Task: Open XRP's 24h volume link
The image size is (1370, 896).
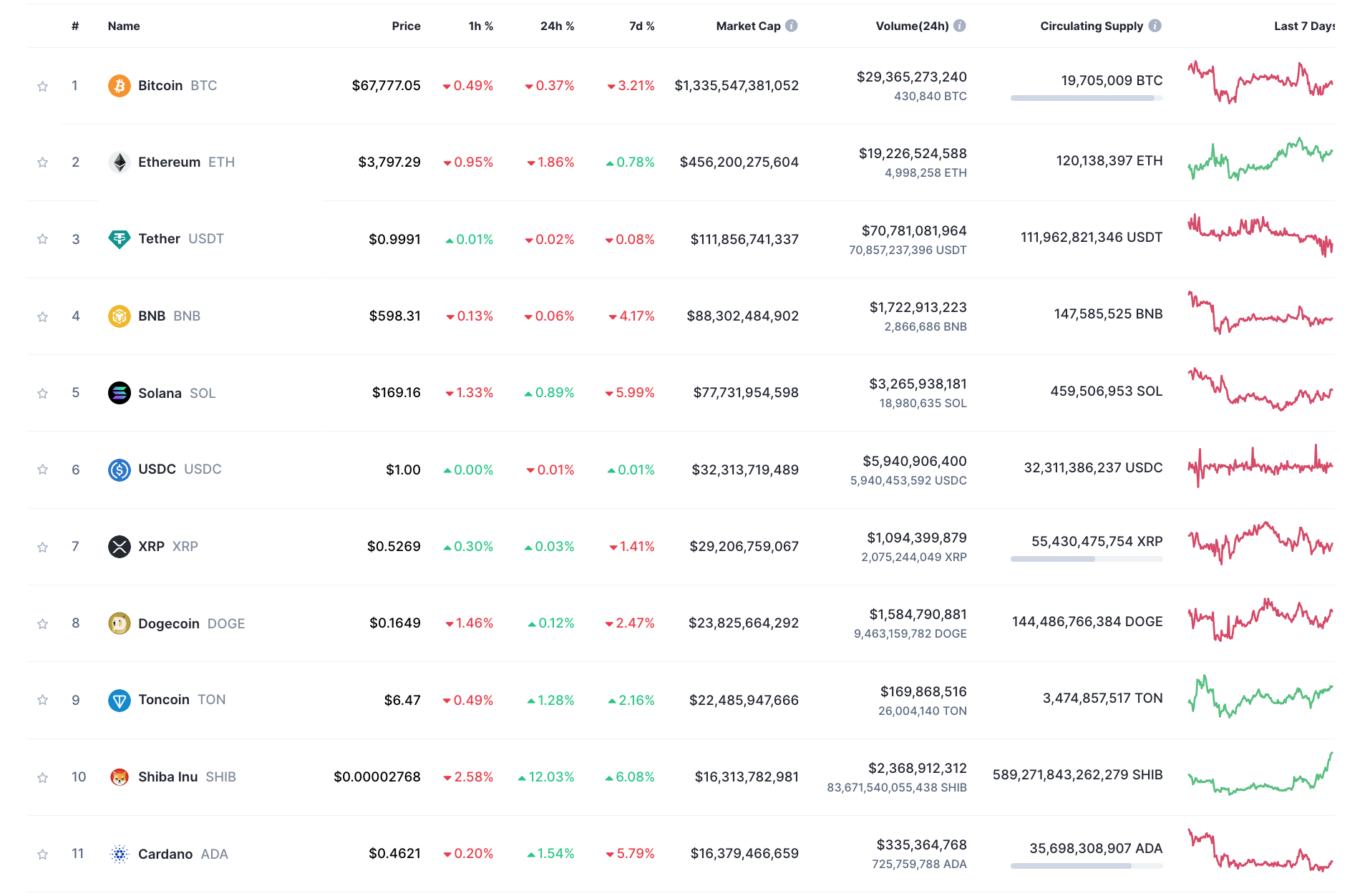Action: point(916,538)
